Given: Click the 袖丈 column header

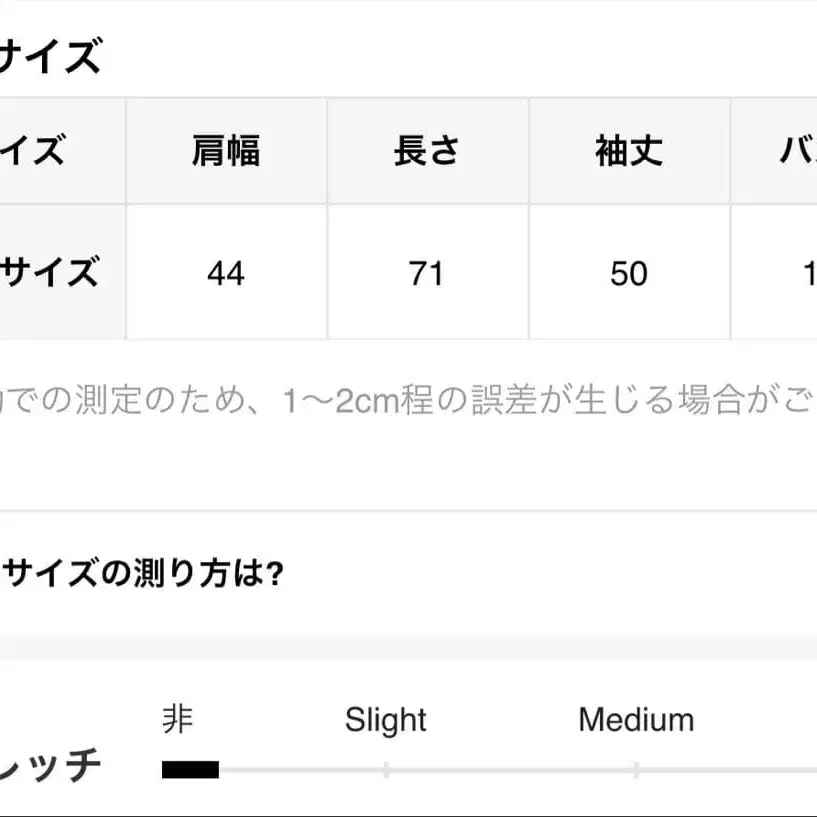Looking at the screenshot, I should coord(629,152).
